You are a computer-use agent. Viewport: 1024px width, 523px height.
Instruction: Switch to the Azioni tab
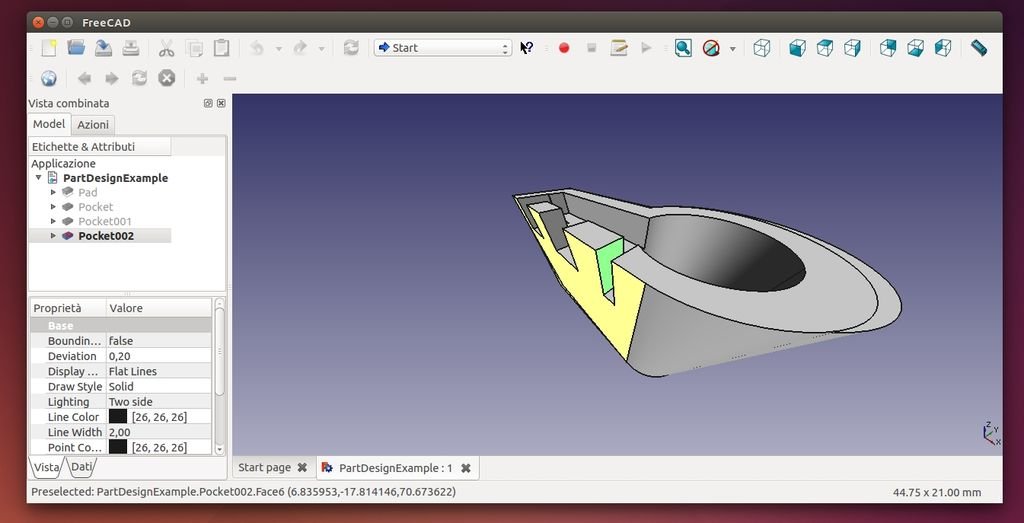pos(93,125)
